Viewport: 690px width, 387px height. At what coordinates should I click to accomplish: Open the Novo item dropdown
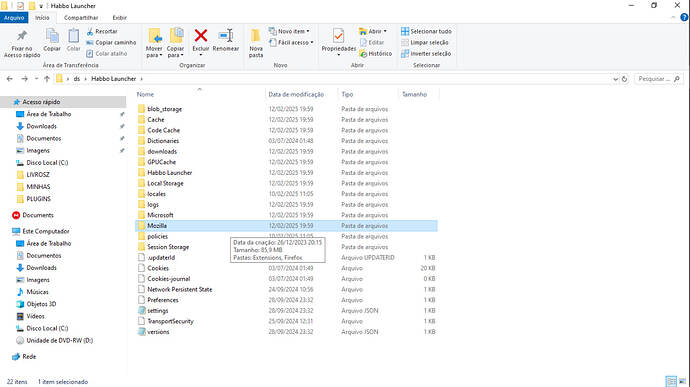289,31
